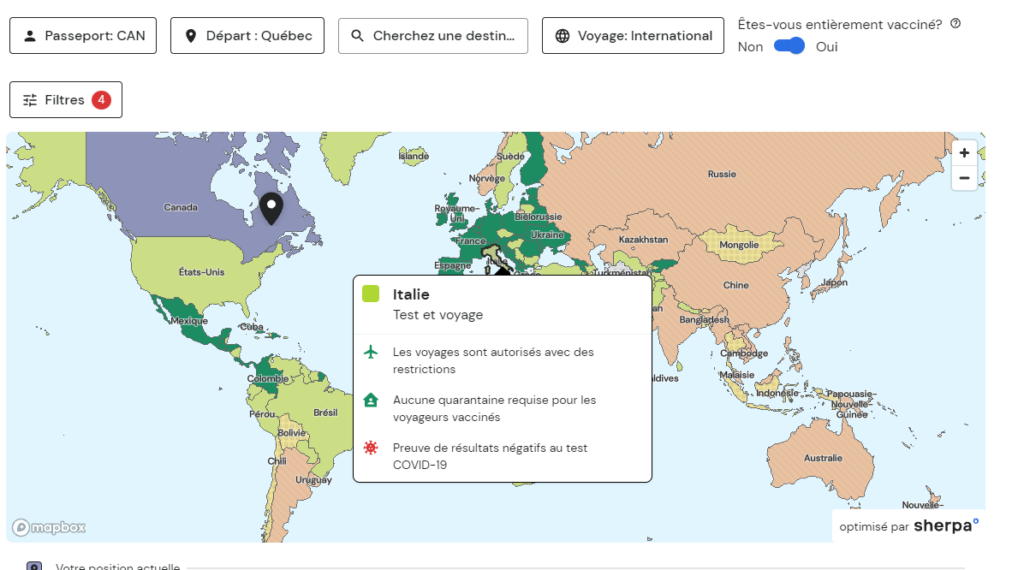Click the Italie title in the popup
The image size is (1024, 570).
(x=411, y=294)
